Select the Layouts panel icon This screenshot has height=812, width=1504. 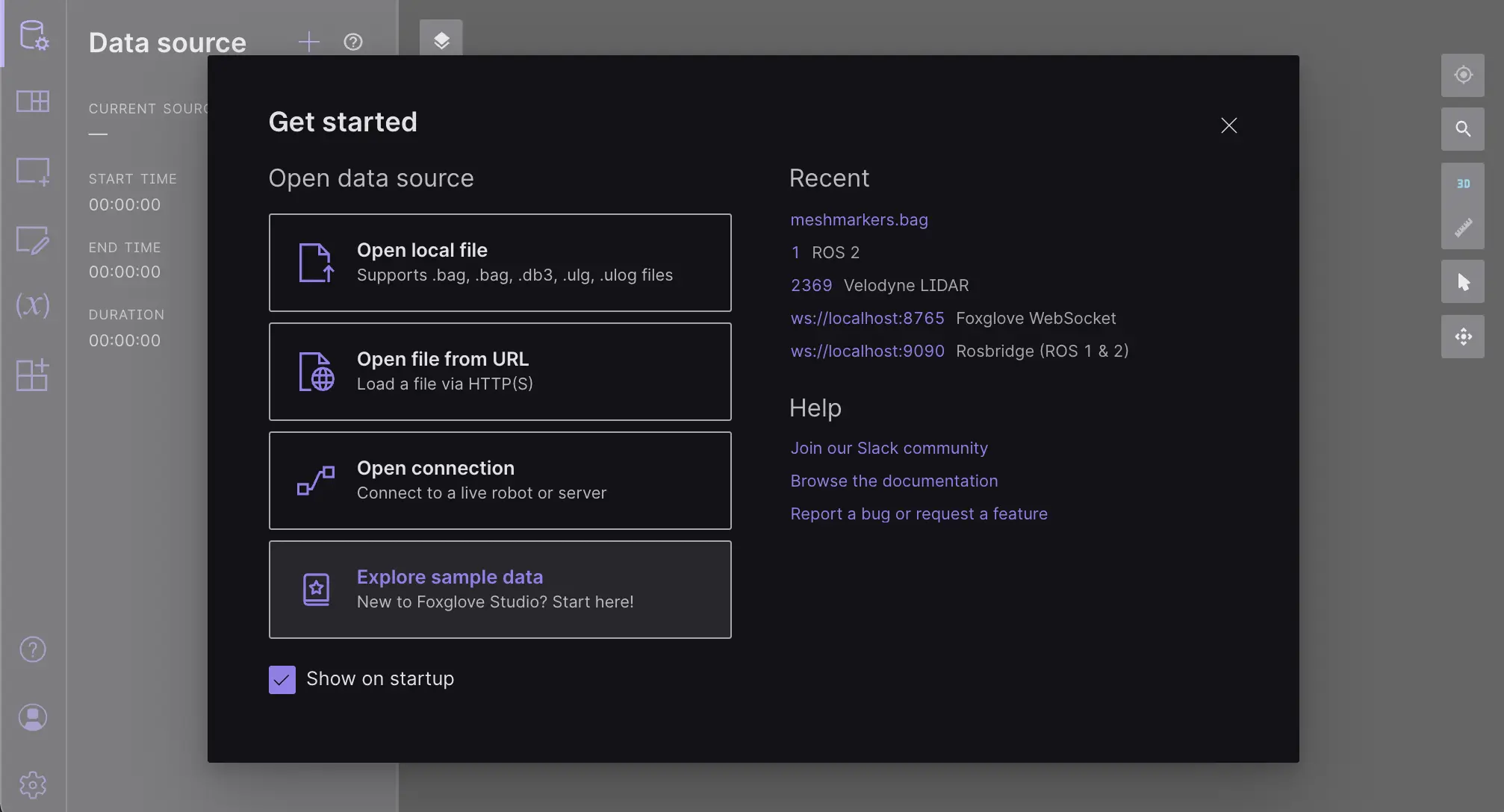click(33, 101)
